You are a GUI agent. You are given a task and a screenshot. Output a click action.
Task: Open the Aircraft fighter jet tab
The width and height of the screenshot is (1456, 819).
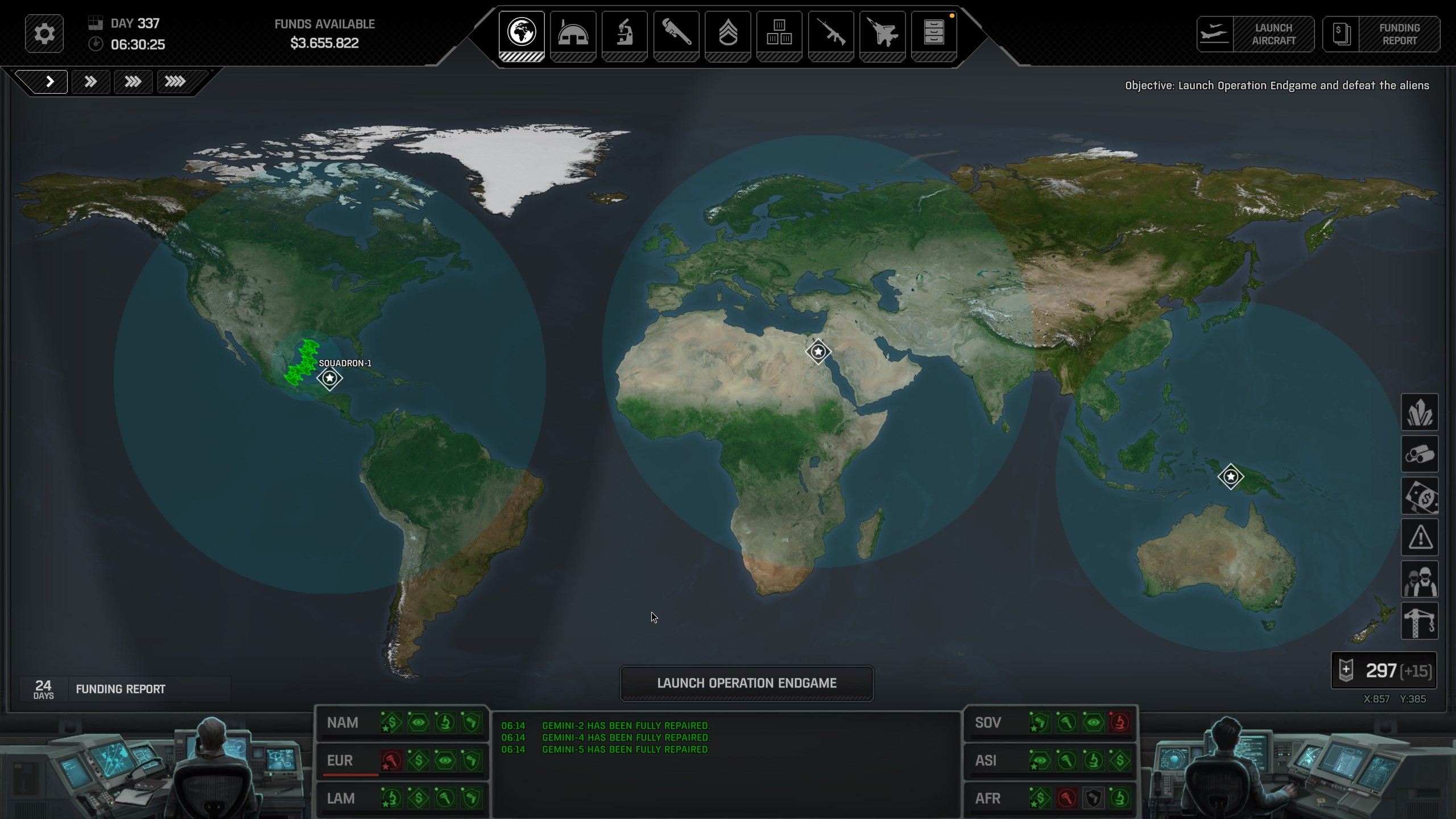(x=883, y=36)
